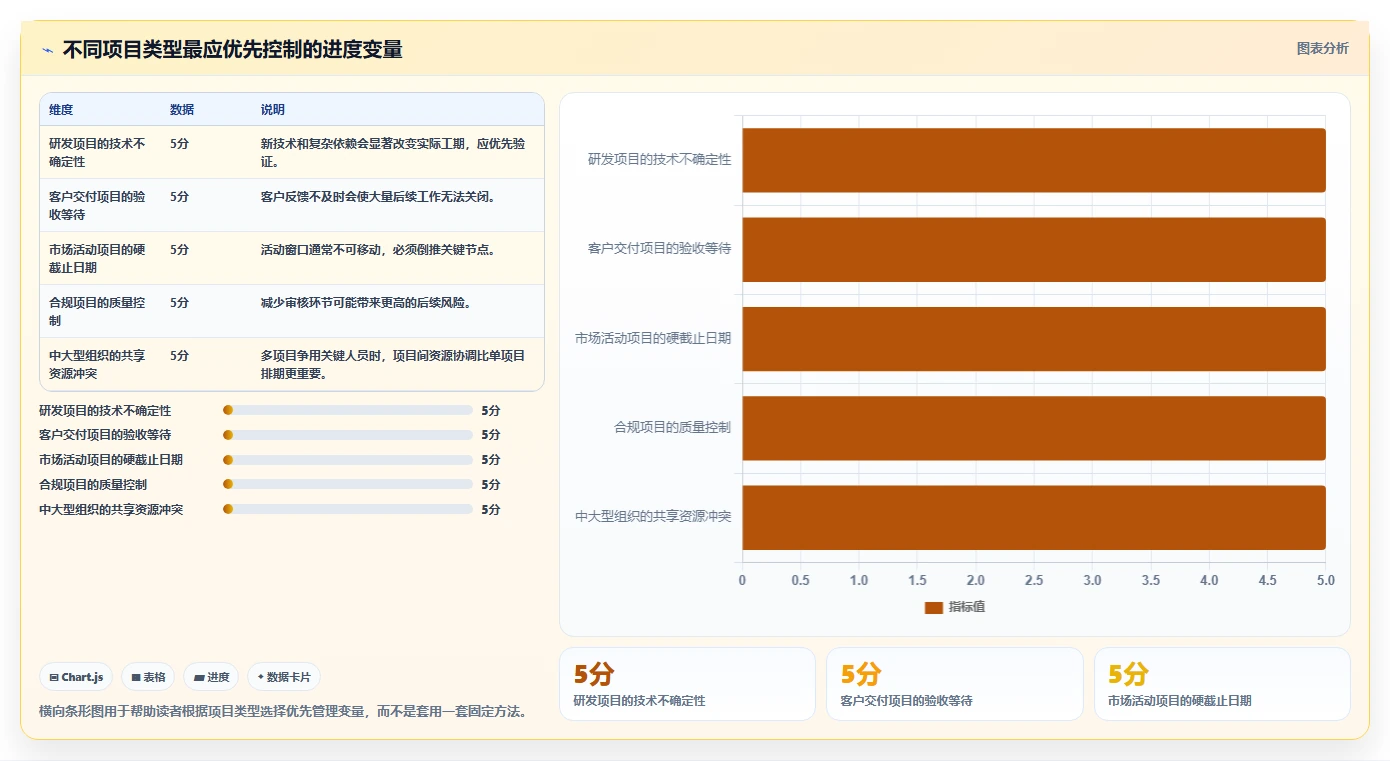Click the chart bar for 合规项目的质量控制
1390x761 pixels.
point(1034,428)
